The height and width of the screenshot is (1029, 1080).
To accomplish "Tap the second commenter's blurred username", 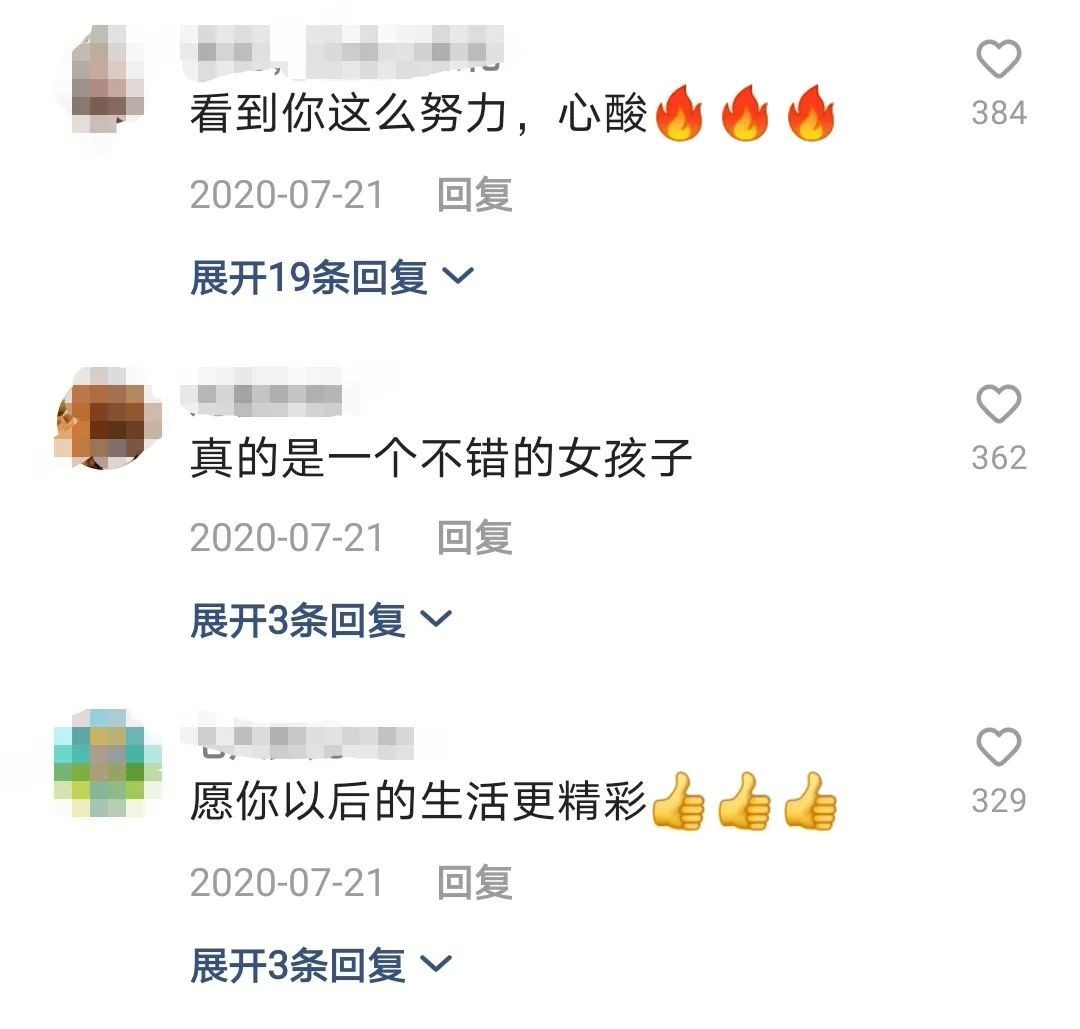I will [x=262, y=393].
